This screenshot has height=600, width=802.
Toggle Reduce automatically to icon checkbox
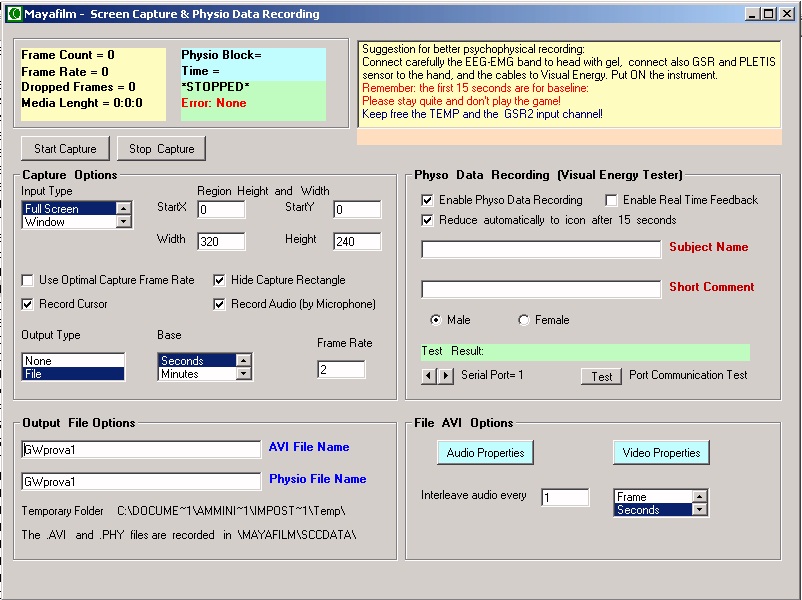427,220
